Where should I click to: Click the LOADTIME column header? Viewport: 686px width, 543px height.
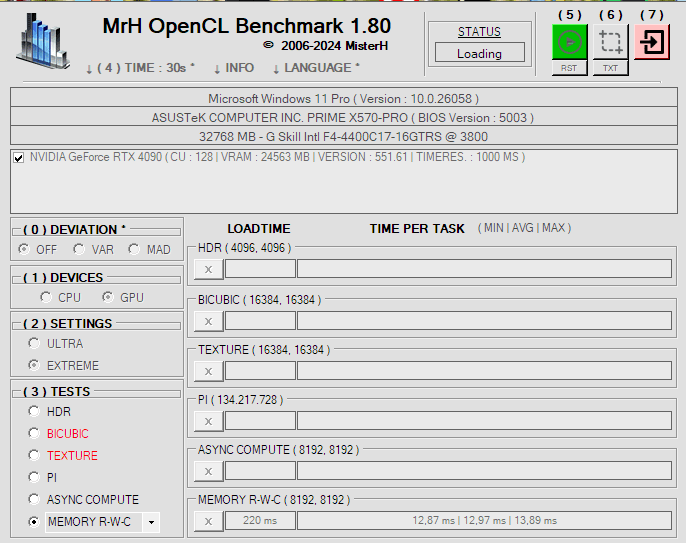click(259, 228)
